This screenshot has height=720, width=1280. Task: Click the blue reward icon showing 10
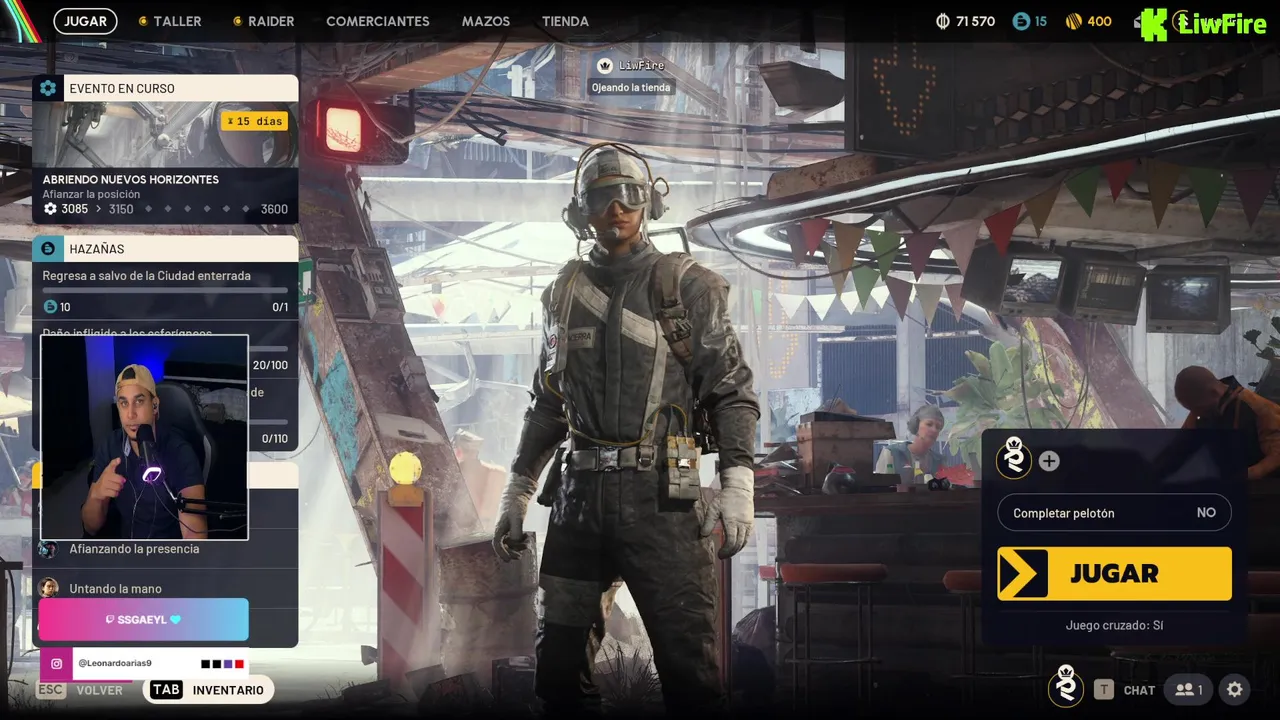[50, 307]
